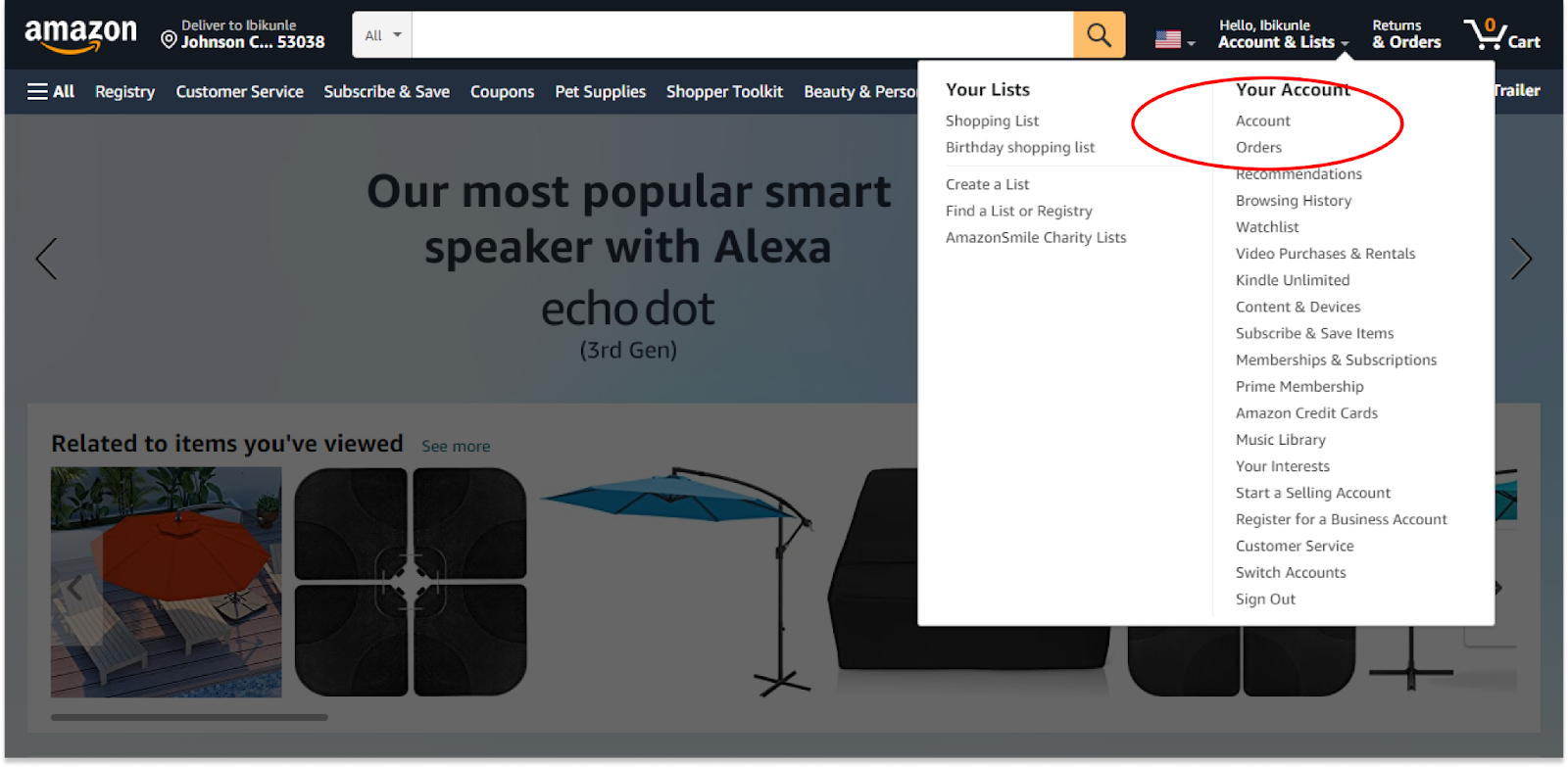The image size is (1568, 767).
Task: Open Returns & Orders
Action: 1406,34
